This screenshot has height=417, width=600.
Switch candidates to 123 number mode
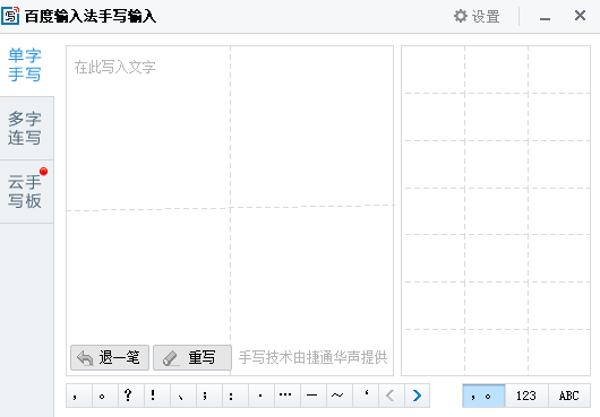pos(526,395)
